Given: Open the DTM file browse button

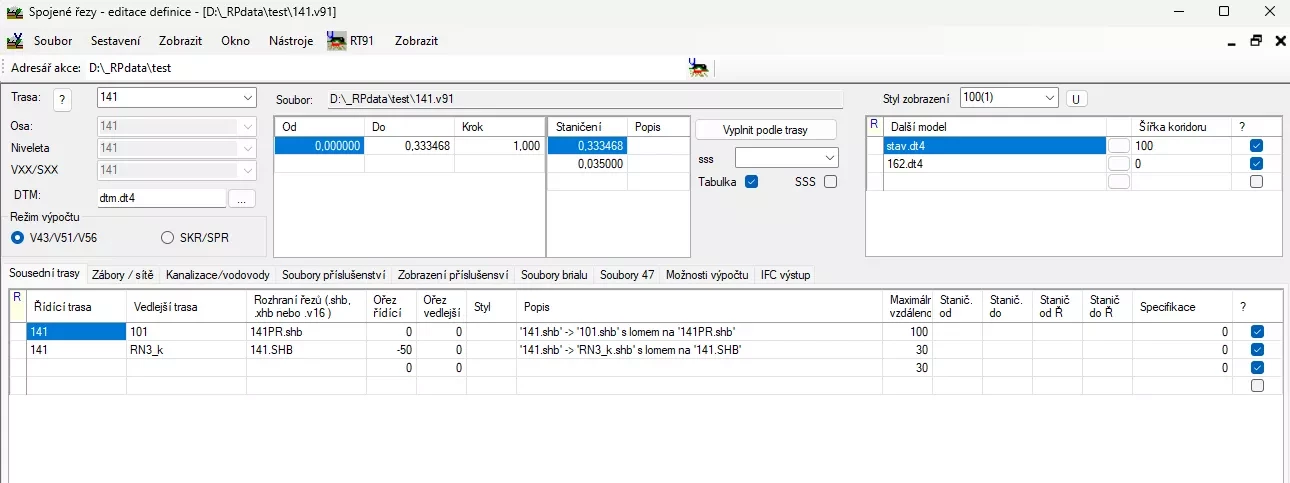Looking at the screenshot, I should (x=241, y=198).
